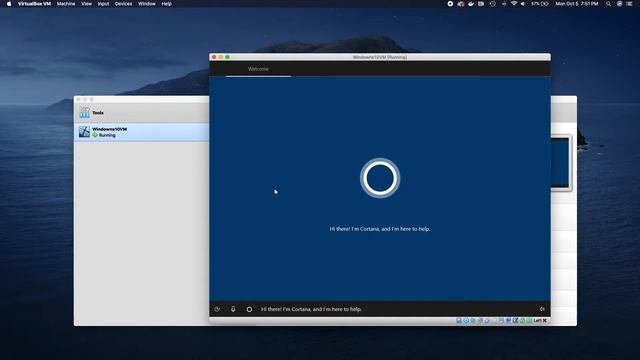Open volume control in macOS menu bar
This screenshot has height=360, width=640.
pos(523,4)
